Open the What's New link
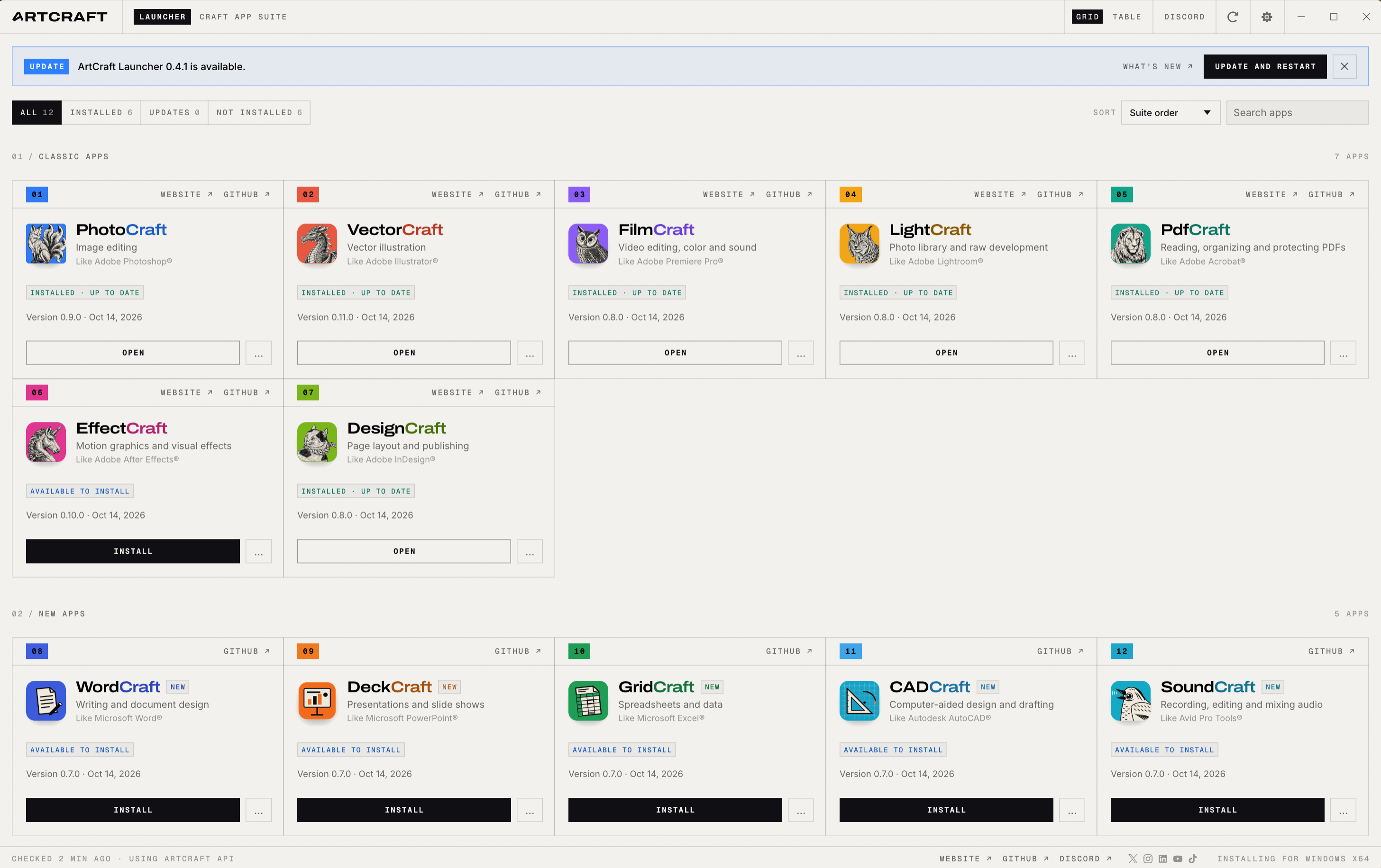The height and width of the screenshot is (868, 1381). tap(1158, 66)
